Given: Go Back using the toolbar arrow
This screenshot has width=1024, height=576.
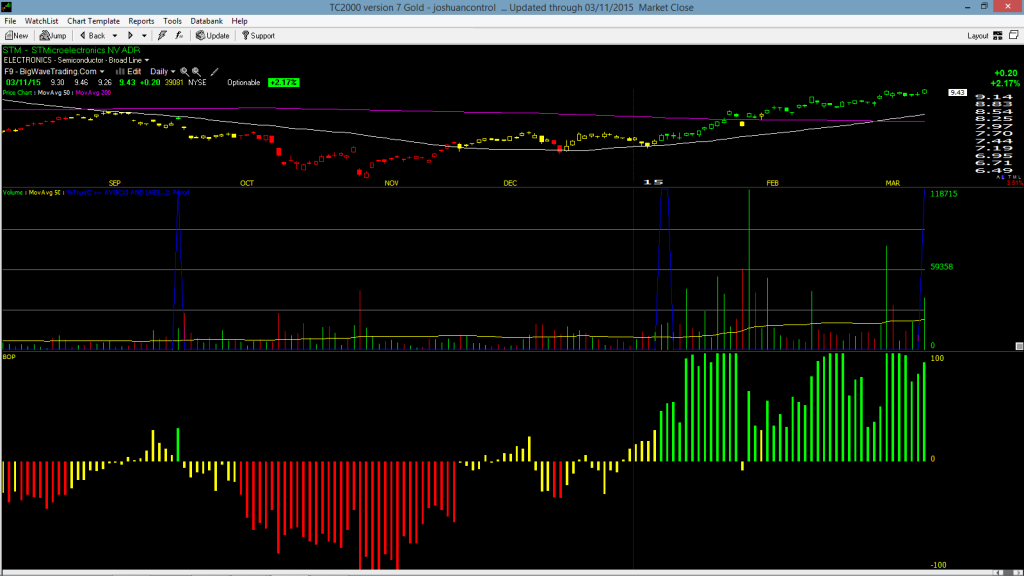Looking at the screenshot, I should [x=92, y=36].
